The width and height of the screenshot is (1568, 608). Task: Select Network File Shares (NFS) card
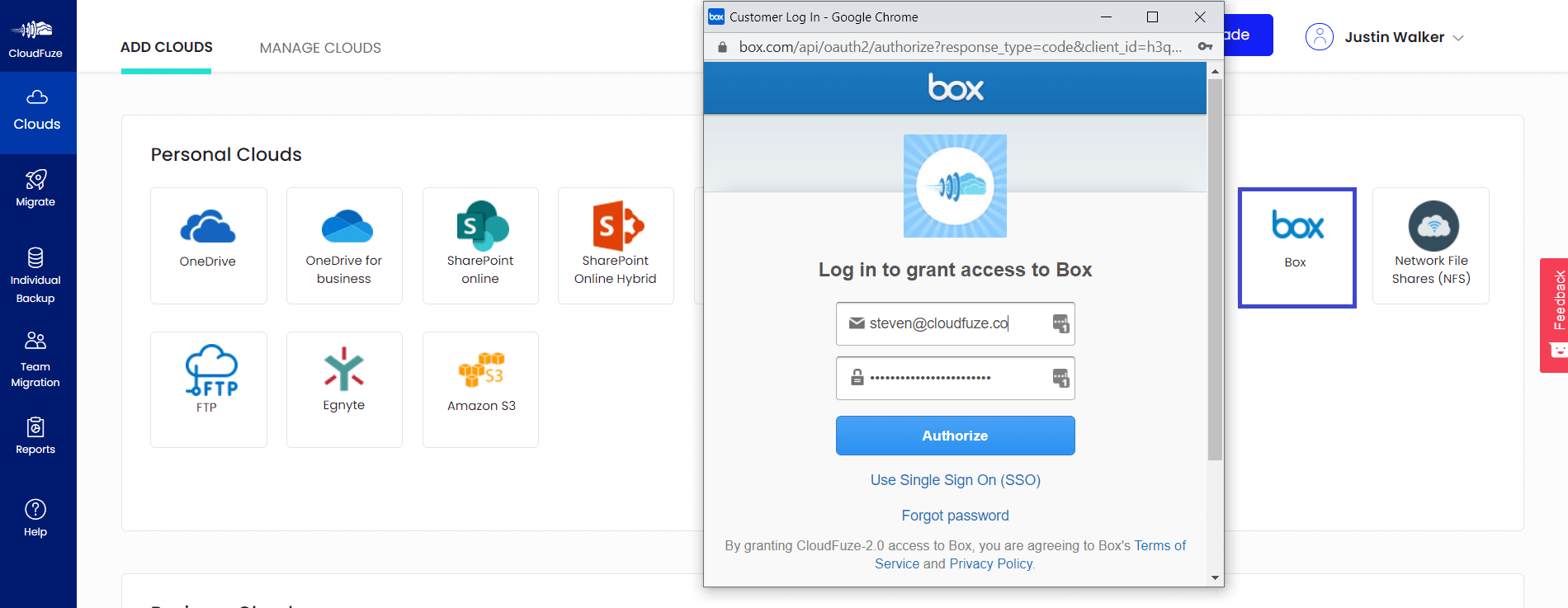(1431, 246)
